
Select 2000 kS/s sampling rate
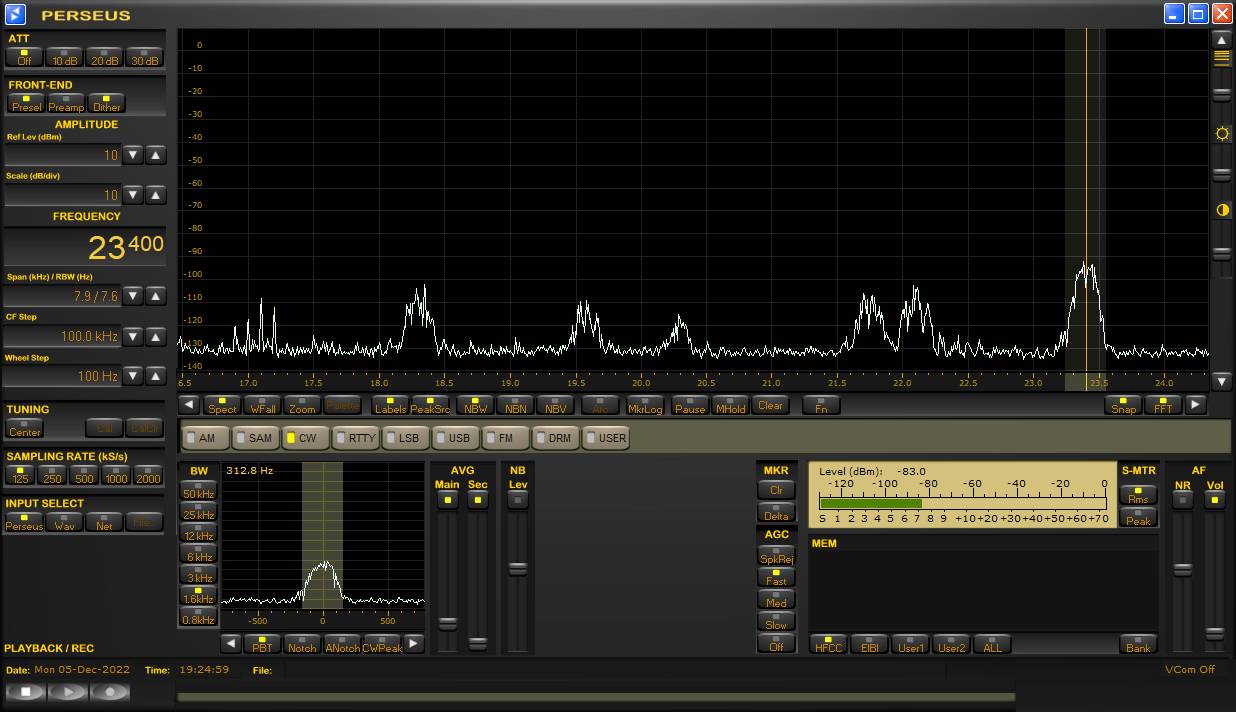[147, 475]
